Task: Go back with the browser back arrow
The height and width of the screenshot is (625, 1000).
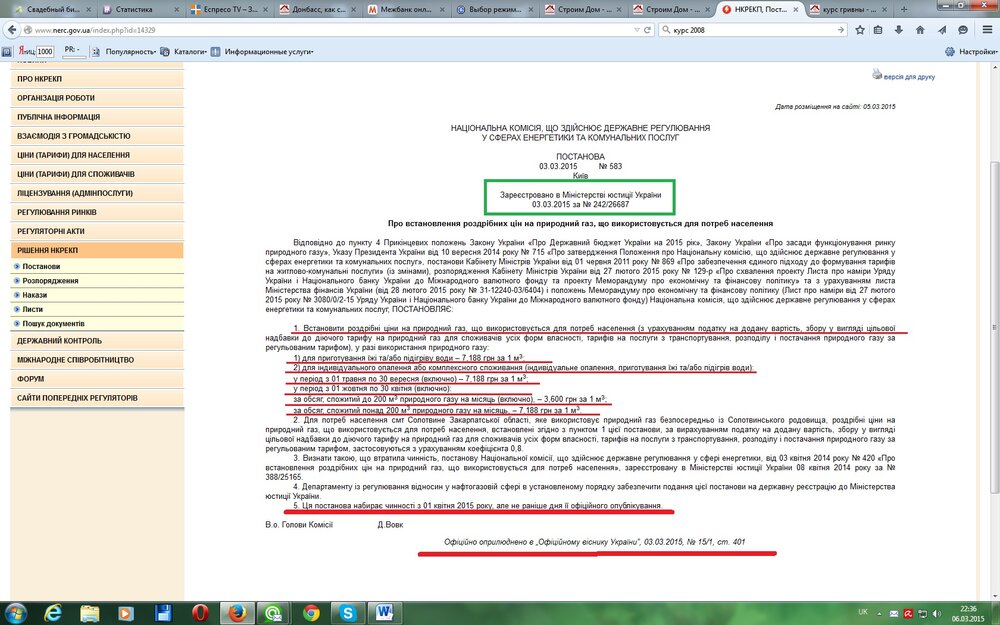Action: (11, 30)
